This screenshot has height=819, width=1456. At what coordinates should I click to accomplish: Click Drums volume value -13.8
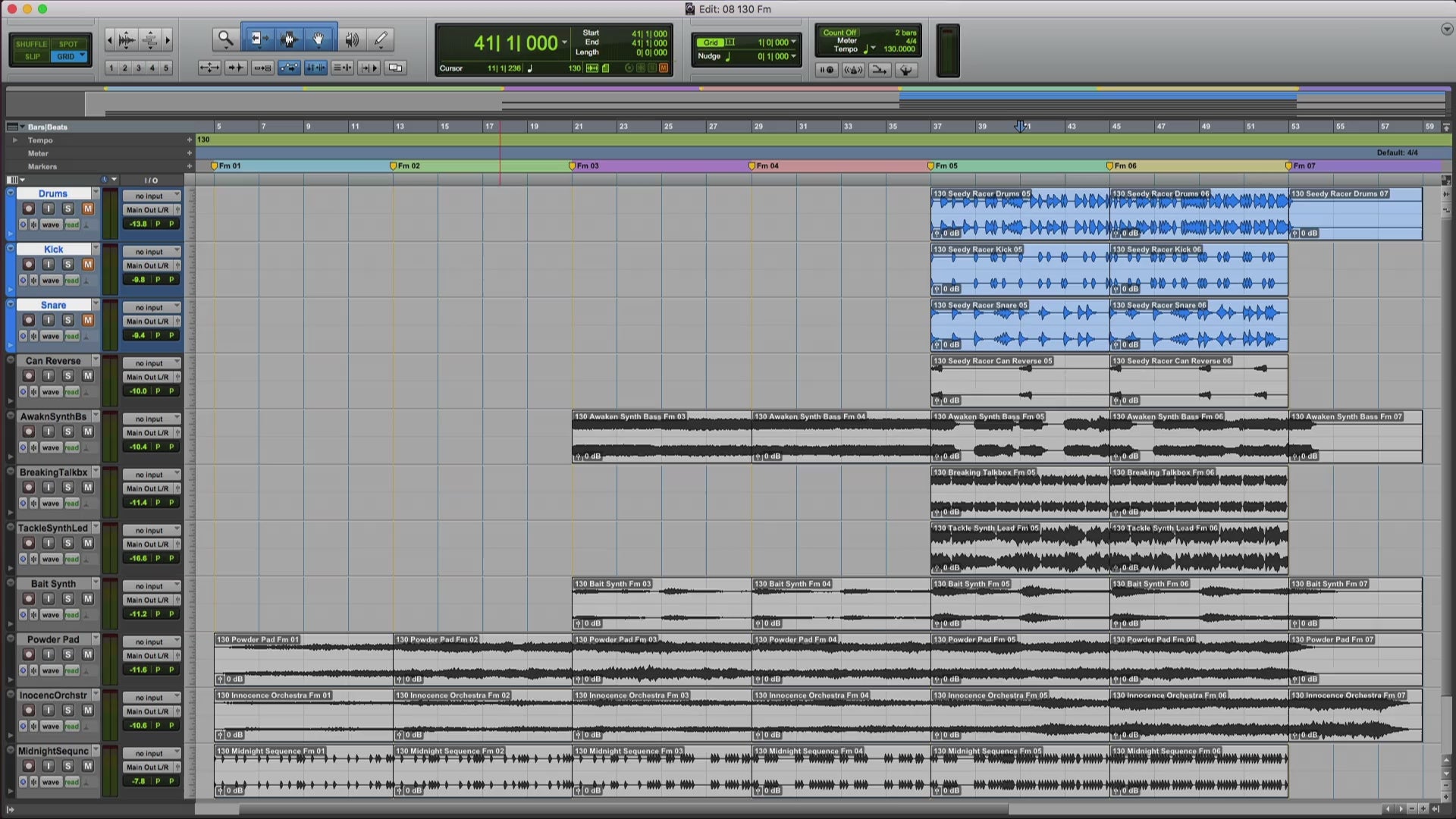pyautogui.click(x=138, y=224)
